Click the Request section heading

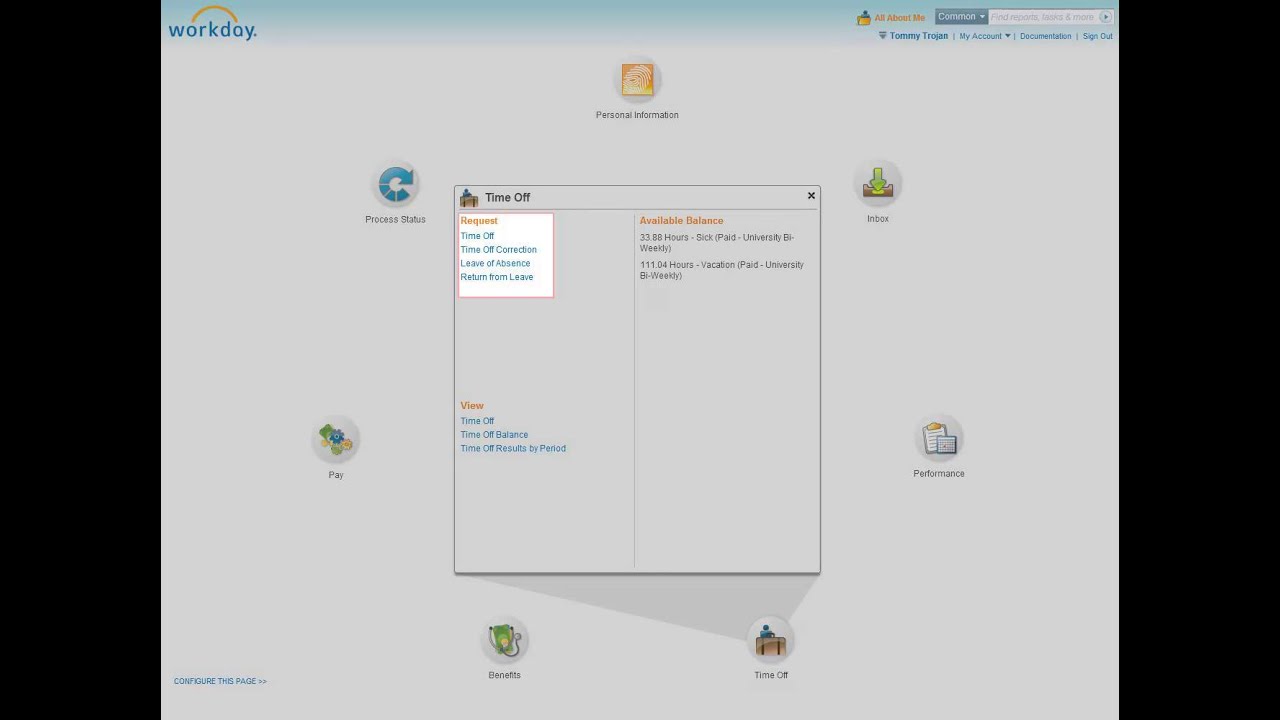point(478,221)
